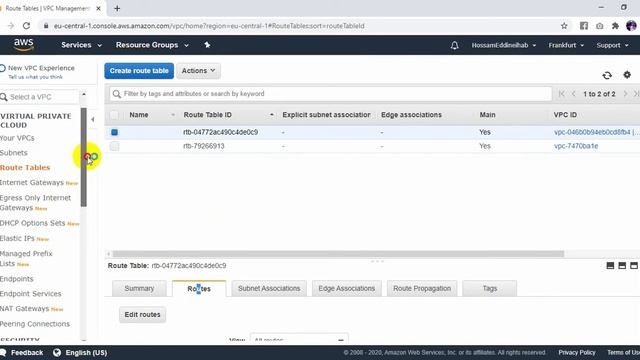The width and height of the screenshot is (640, 360).
Task: Open the Services dropdown
Action: tap(81, 45)
